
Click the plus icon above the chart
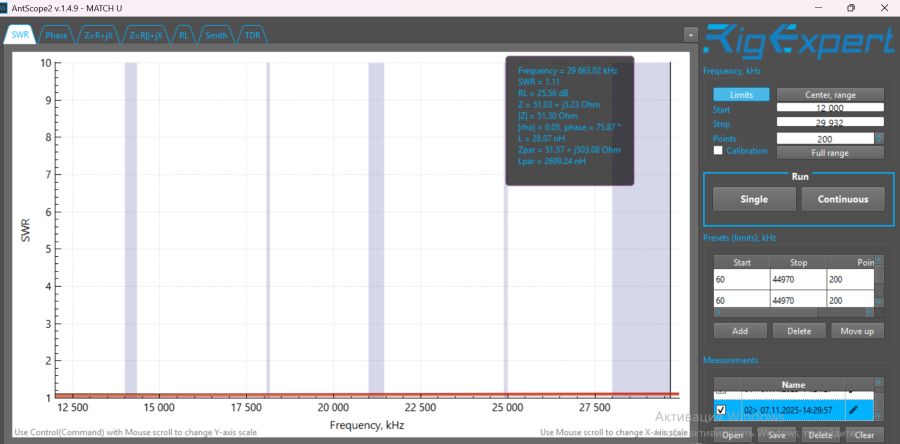point(689,34)
